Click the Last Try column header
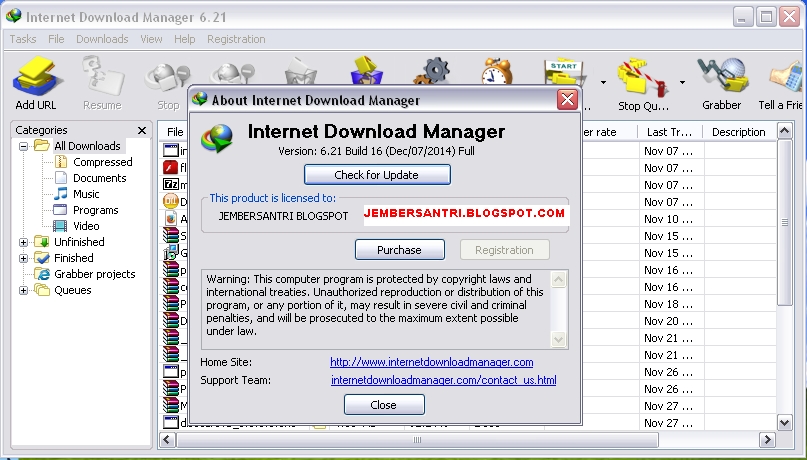 pos(669,132)
